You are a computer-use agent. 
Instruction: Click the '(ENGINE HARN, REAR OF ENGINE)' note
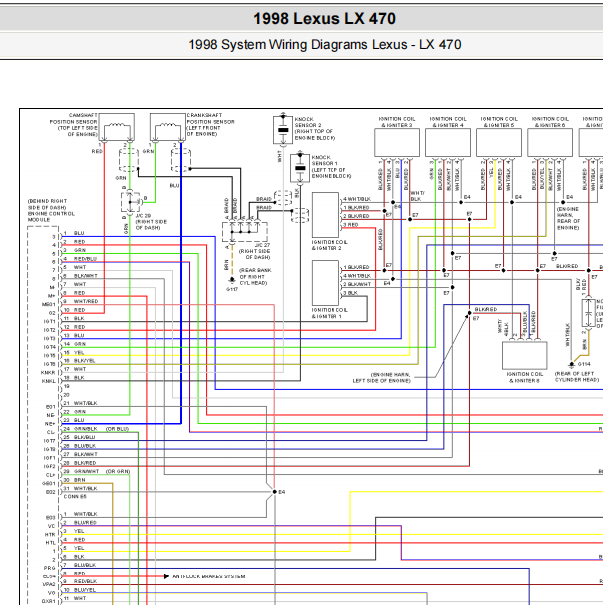click(568, 218)
